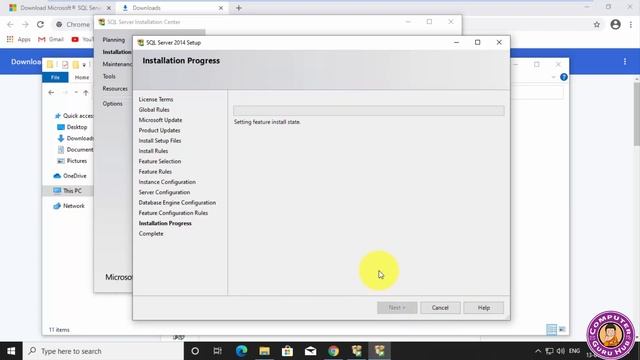The width and height of the screenshot is (640, 360).
Task: Select License Terms step in setup sidebar
Action: [x=156, y=99]
